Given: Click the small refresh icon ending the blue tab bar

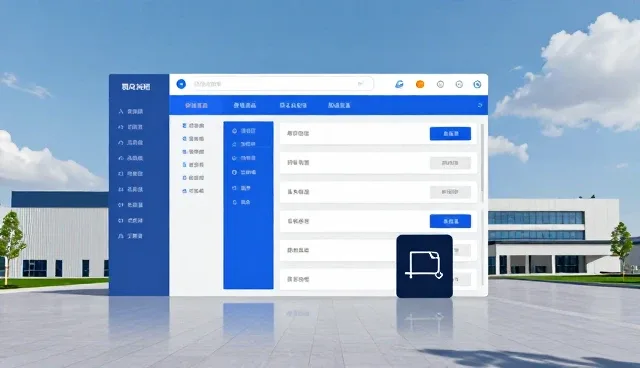Looking at the screenshot, I should point(480,105).
